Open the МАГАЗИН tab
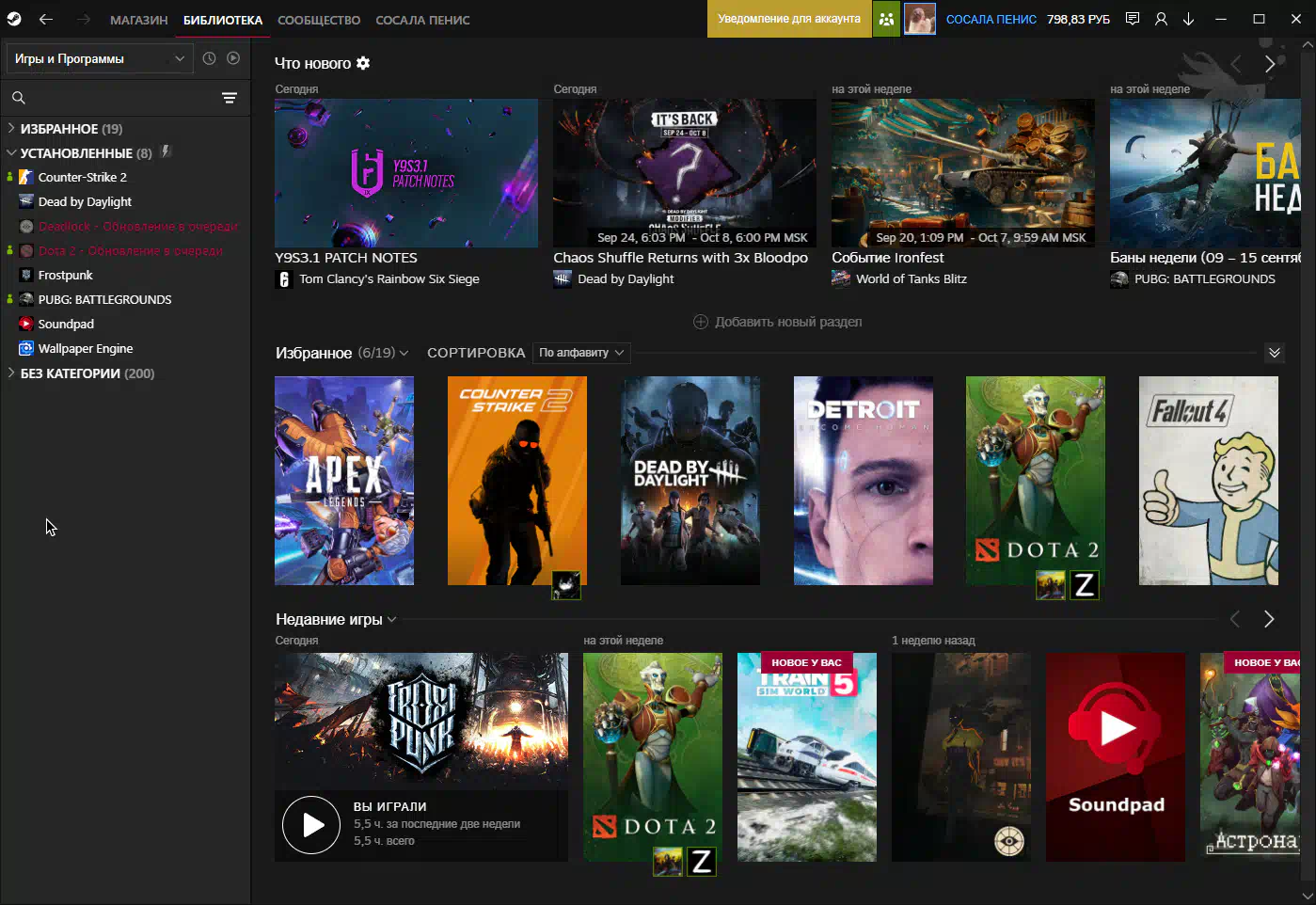 pos(139,20)
